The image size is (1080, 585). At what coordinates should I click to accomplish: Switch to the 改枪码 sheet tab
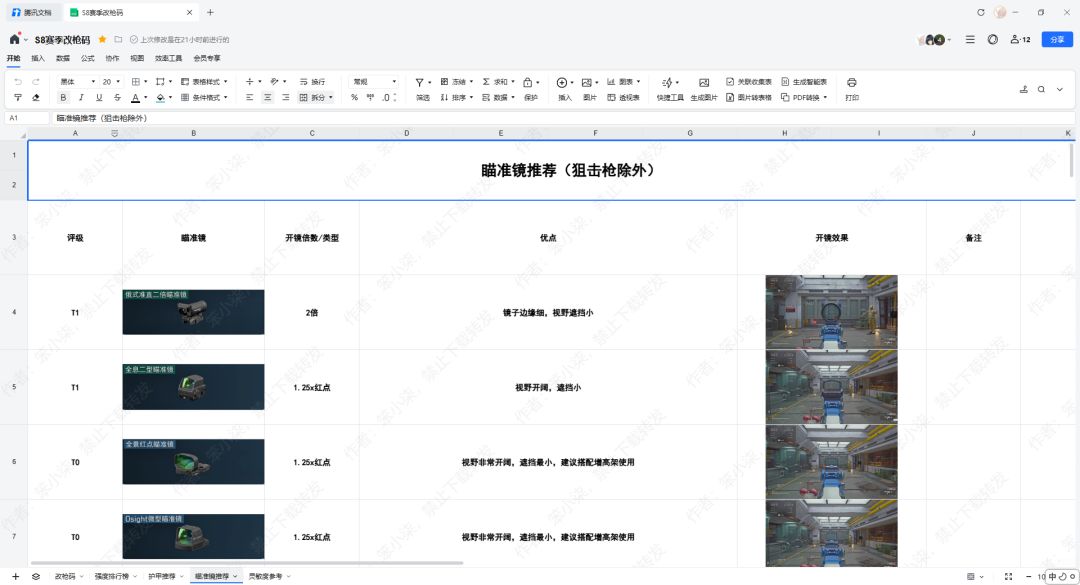[x=65, y=576]
